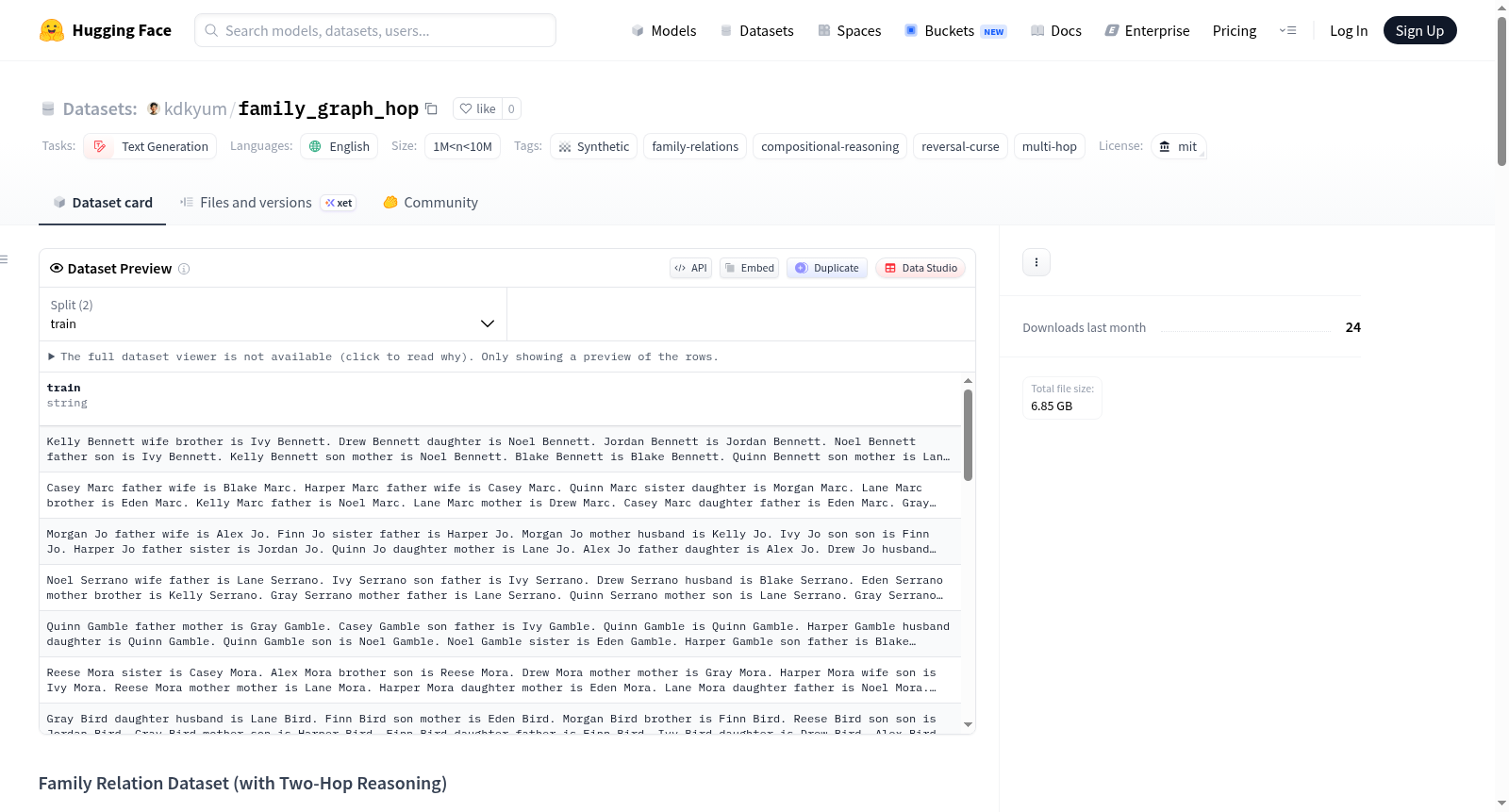Click the row starting with Noel Serrano

tap(500, 588)
